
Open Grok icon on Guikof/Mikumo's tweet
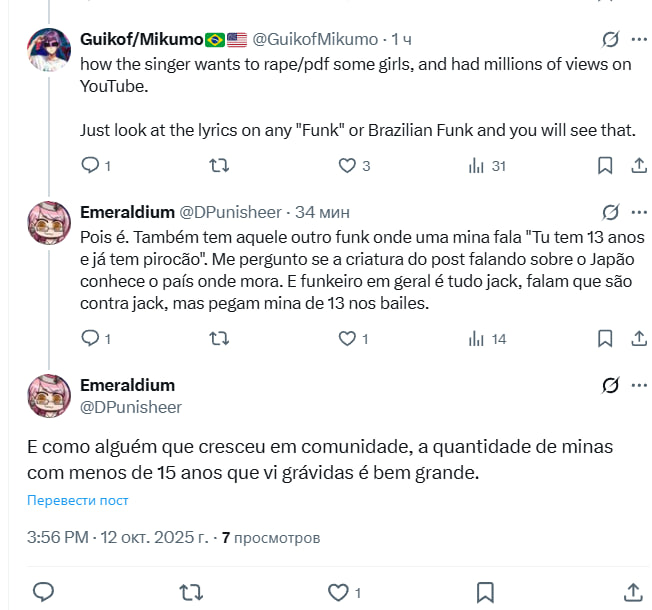[609, 40]
